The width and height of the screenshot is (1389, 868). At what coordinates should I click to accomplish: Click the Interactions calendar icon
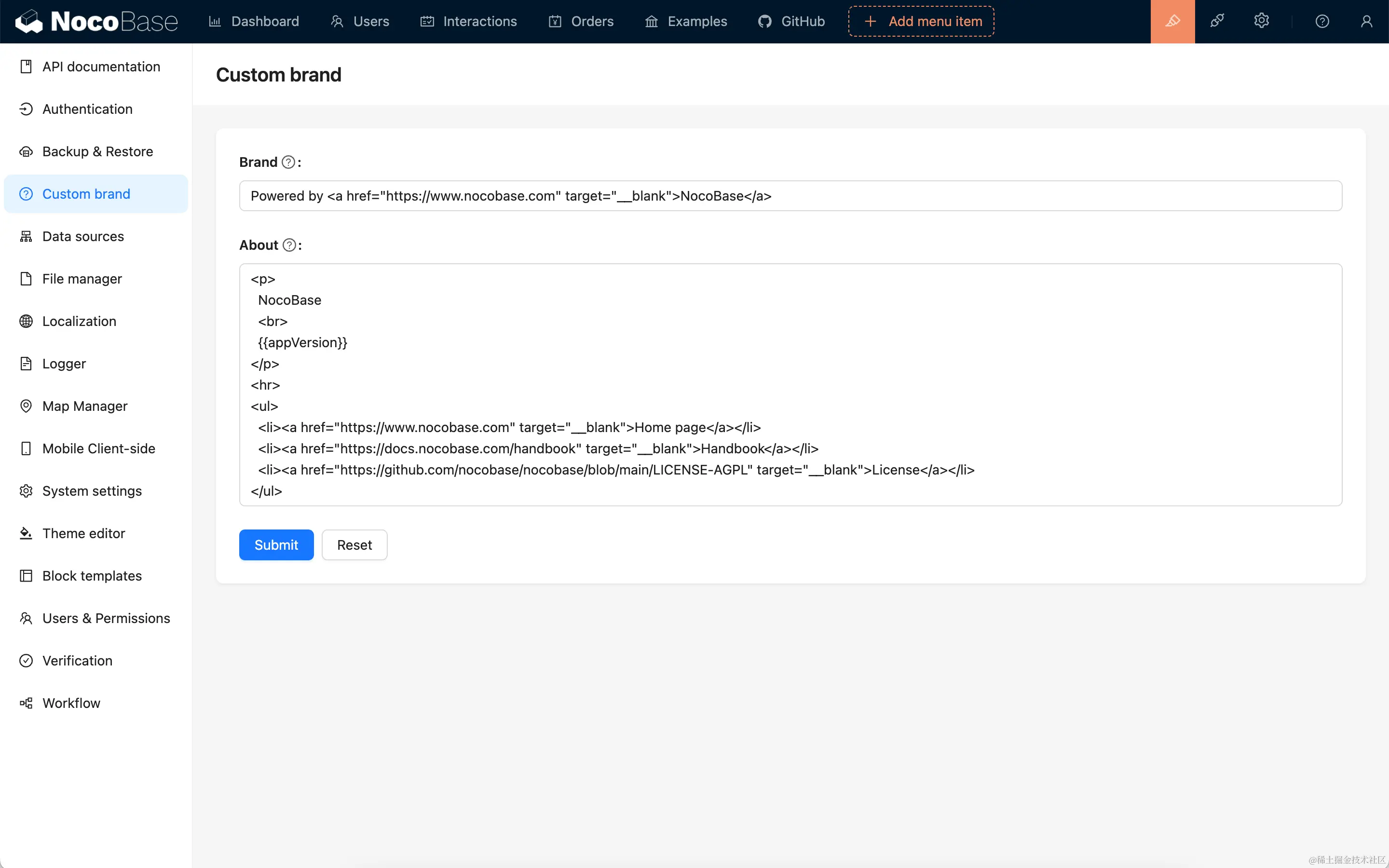(427, 22)
